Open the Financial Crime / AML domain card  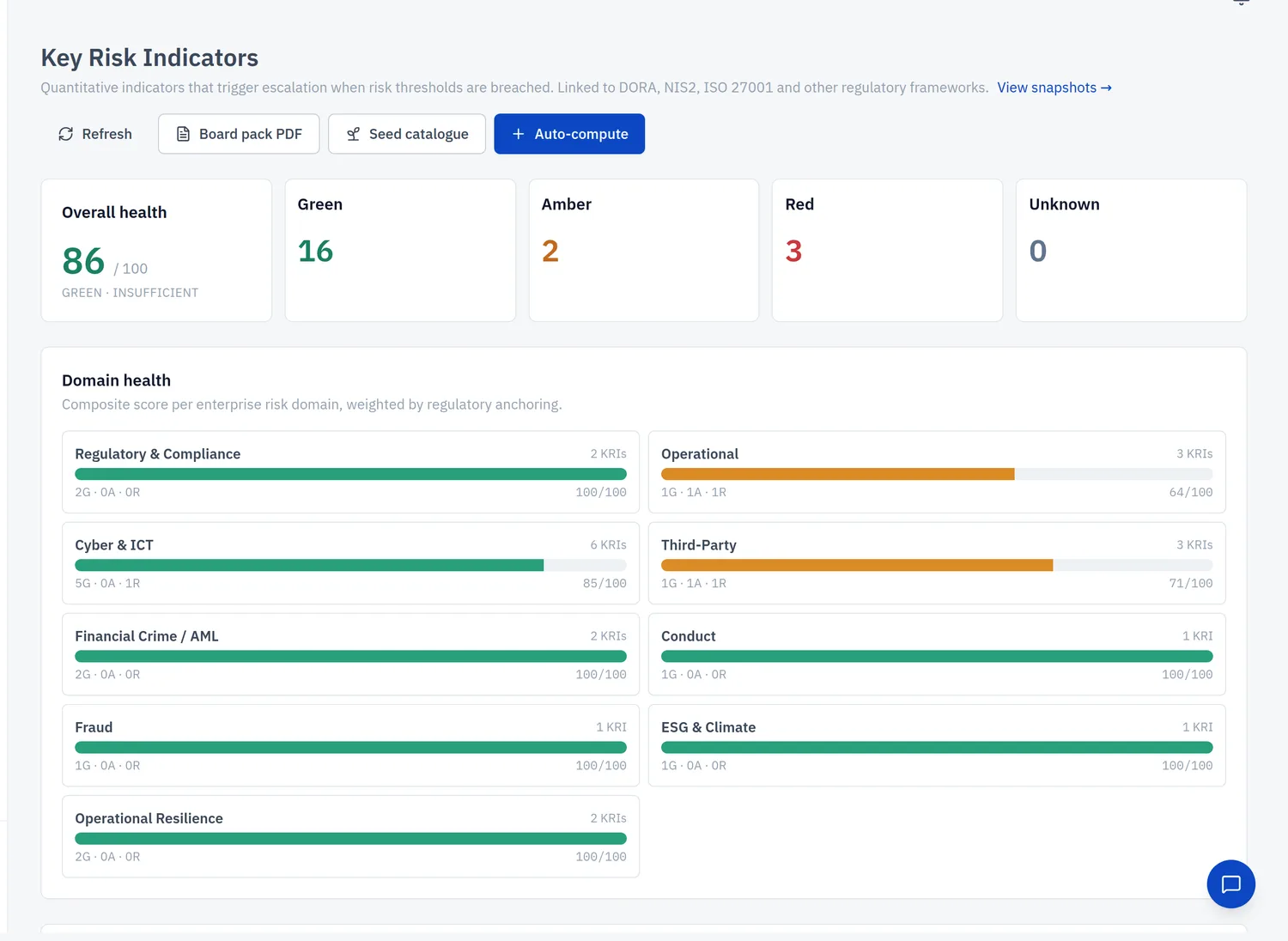(x=350, y=654)
